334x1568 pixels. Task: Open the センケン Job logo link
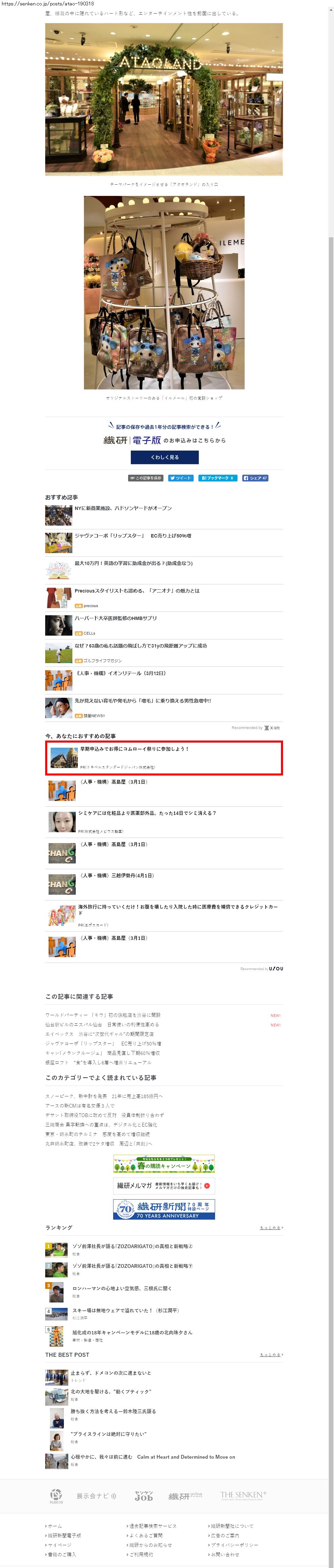(144, 1496)
